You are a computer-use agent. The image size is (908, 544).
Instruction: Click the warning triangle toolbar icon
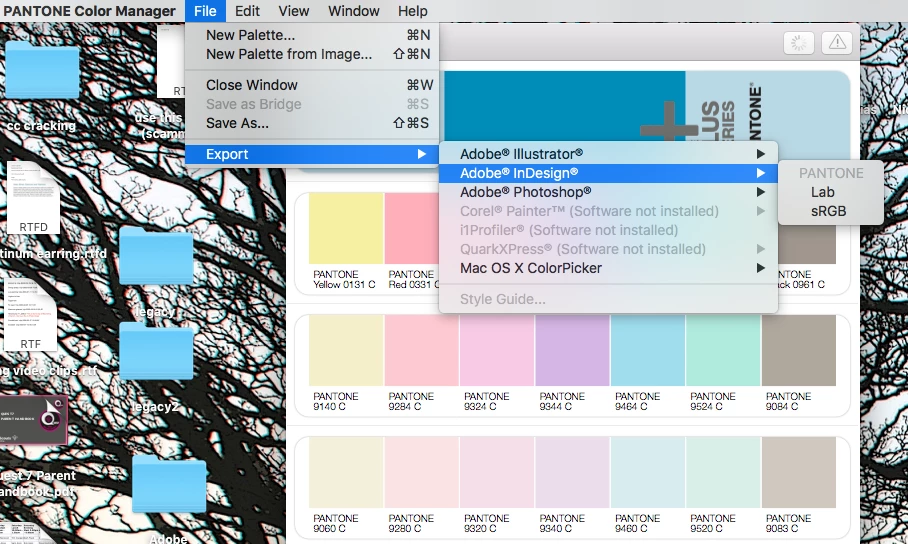point(837,42)
